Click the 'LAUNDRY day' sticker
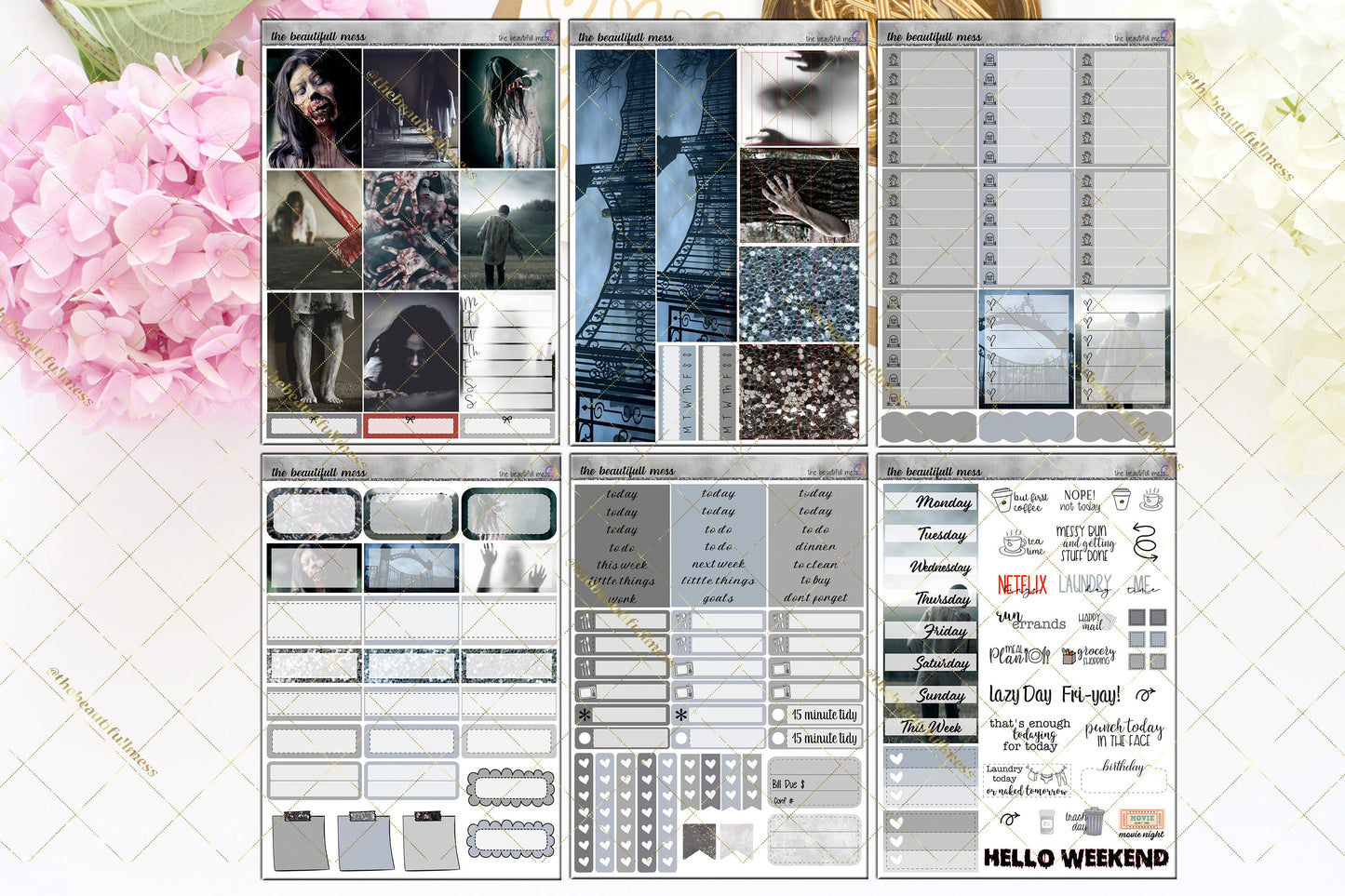Viewport: 1345px width, 896px height. point(1084,585)
